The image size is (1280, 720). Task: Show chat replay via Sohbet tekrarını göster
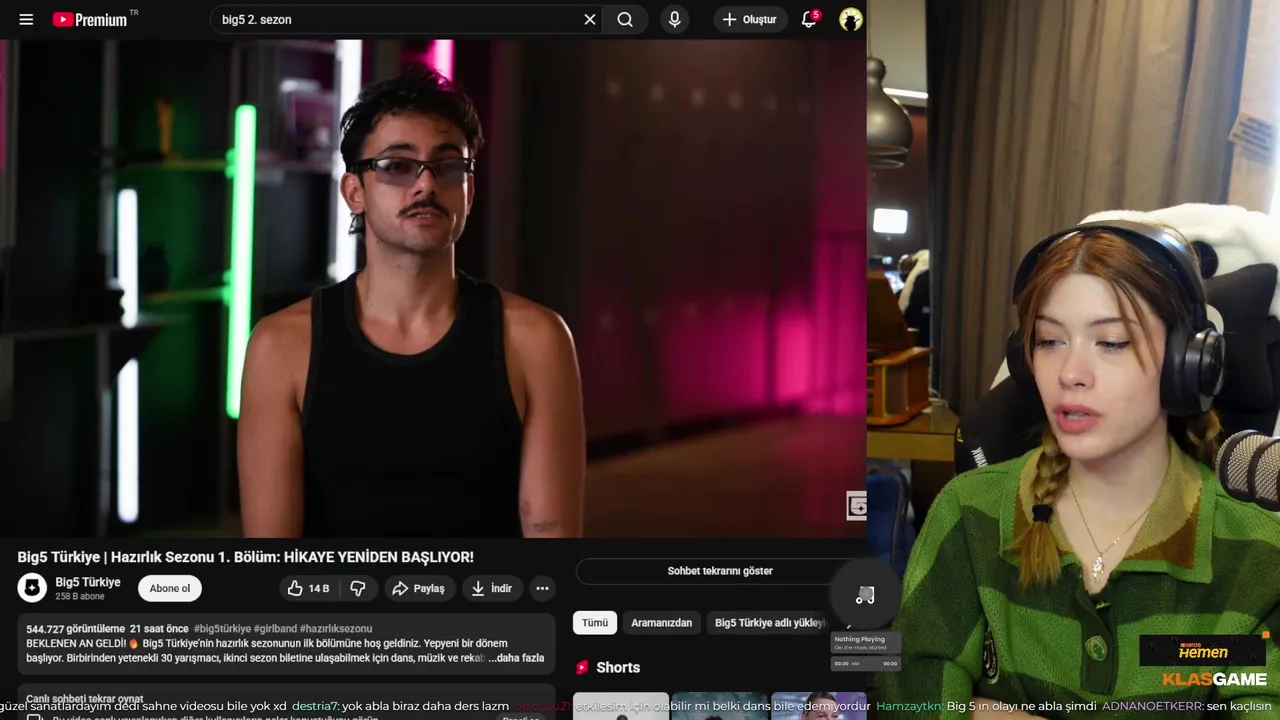point(720,571)
